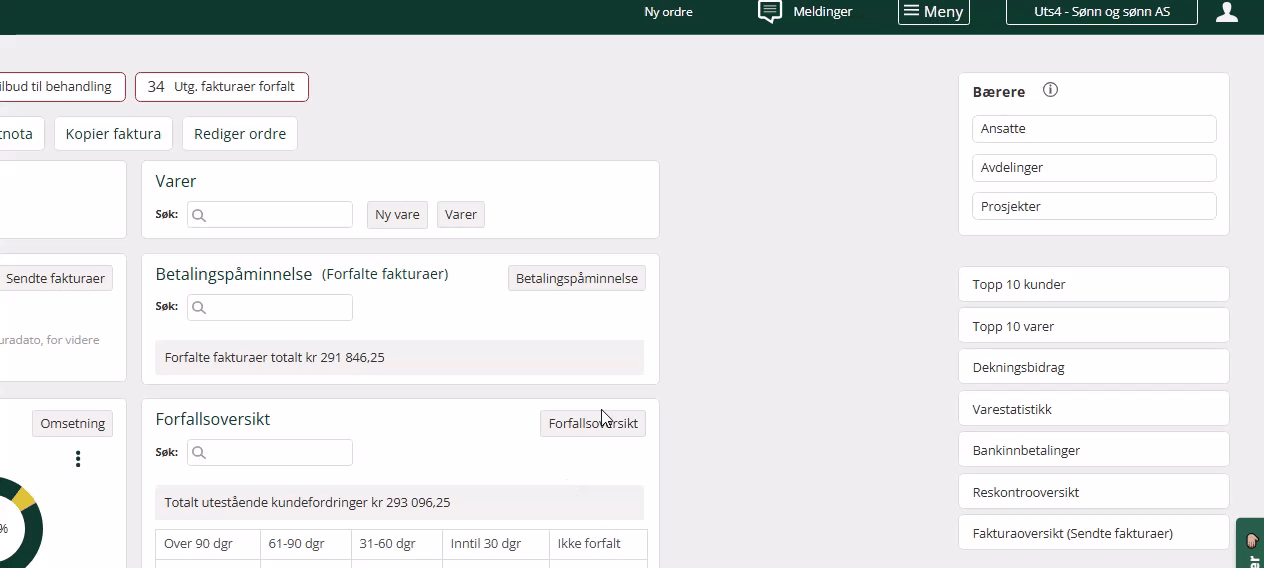Click Ny ordre in top bar
The image size is (1264, 568).
point(668,12)
